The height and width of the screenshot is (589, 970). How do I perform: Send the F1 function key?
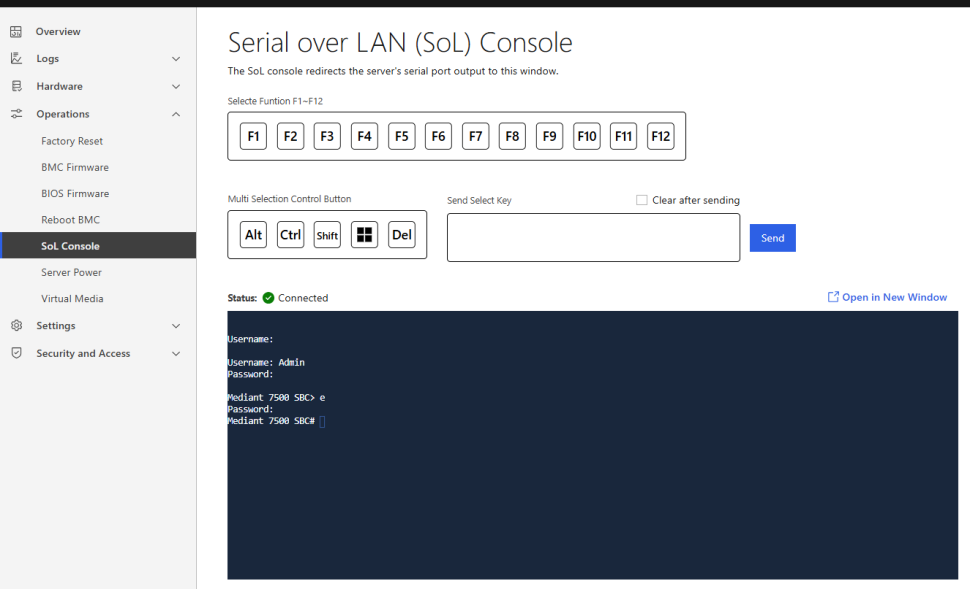pyautogui.click(x=253, y=136)
